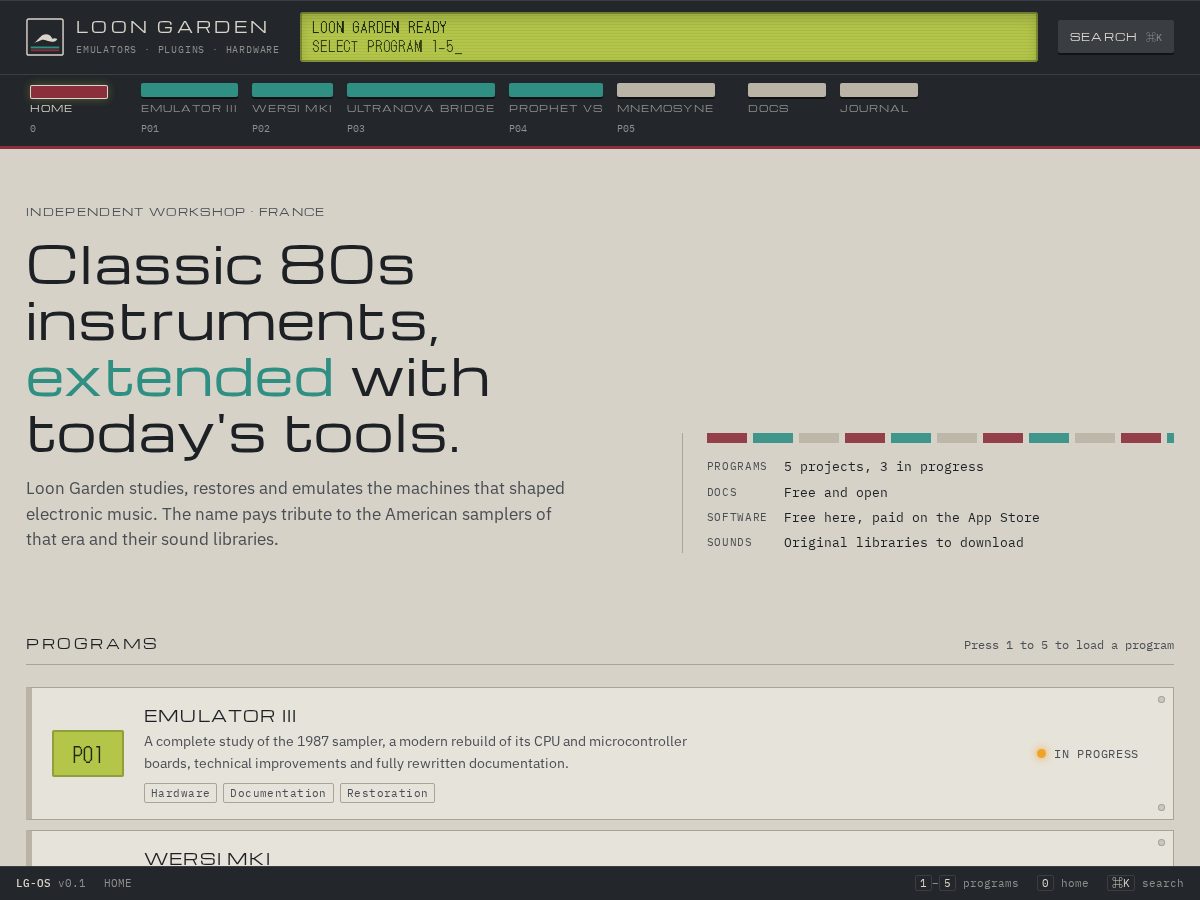The image size is (1200, 900).
Task: Open the EMULATOR III card title
Action: [220, 715]
